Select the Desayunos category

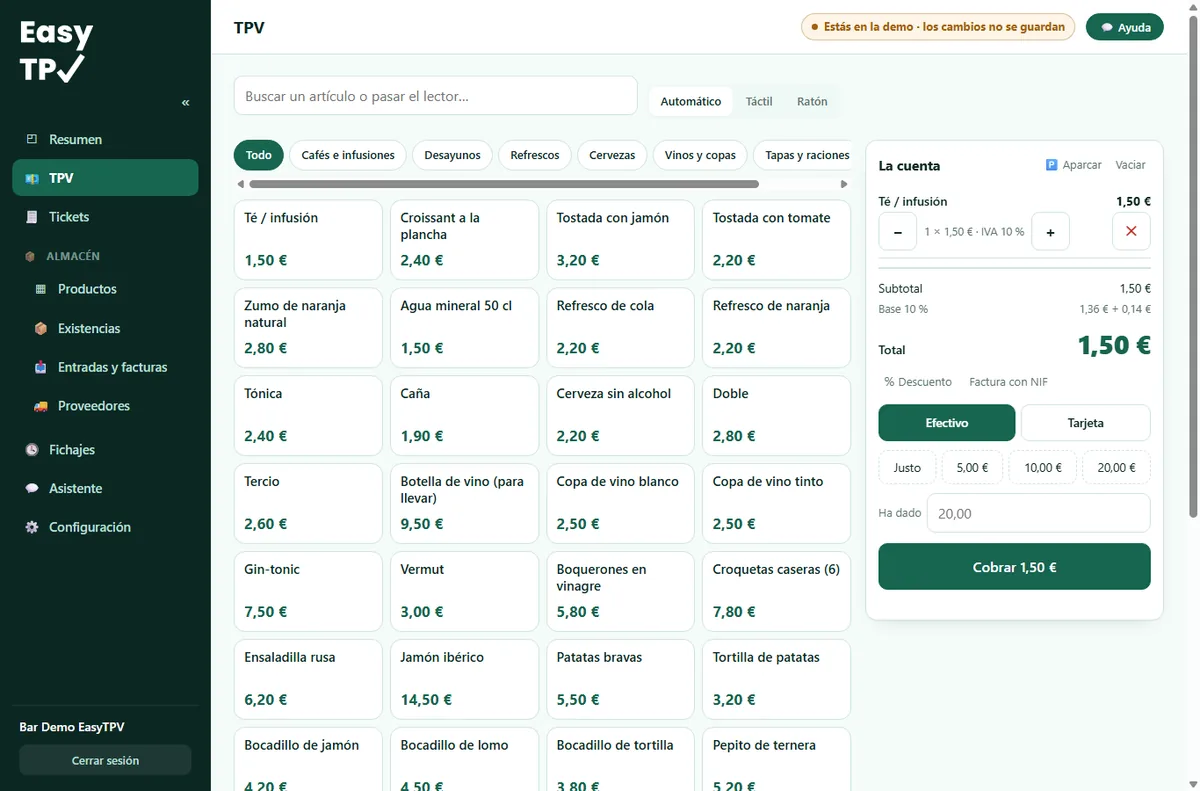pos(452,155)
